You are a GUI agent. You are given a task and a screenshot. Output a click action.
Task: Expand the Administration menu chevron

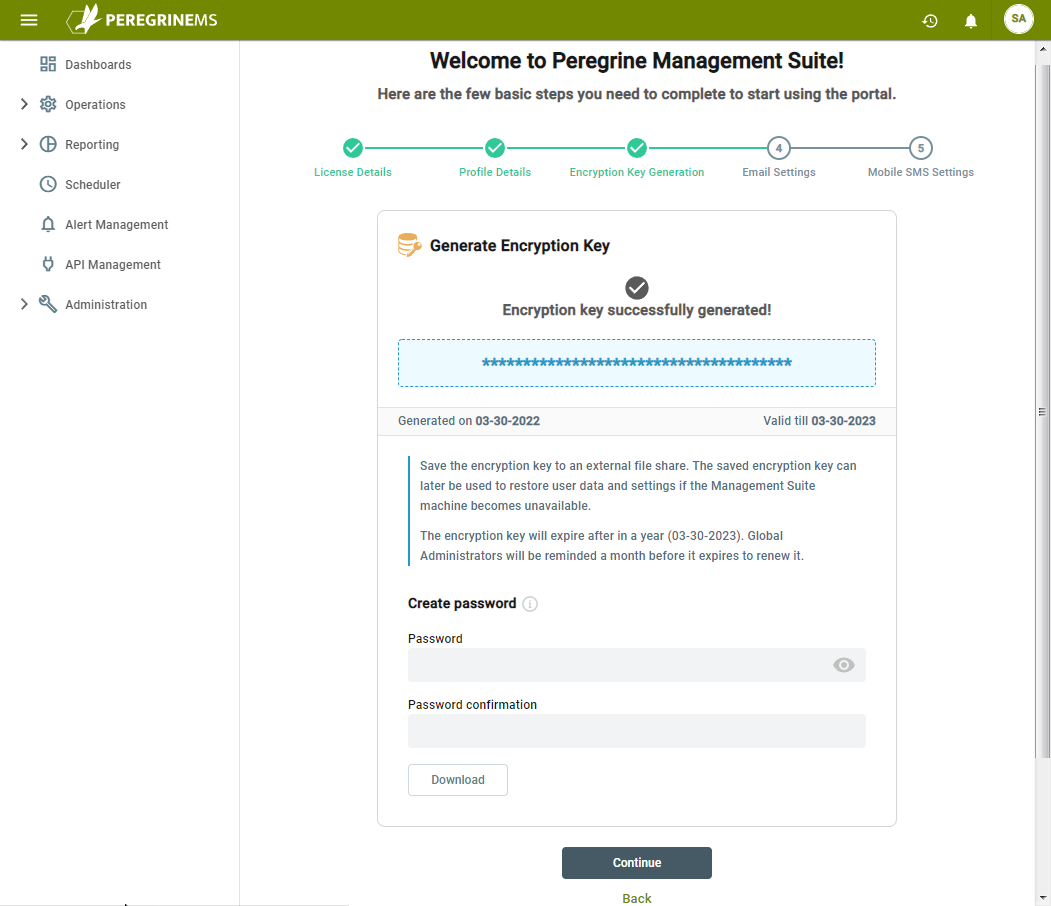click(x=24, y=304)
